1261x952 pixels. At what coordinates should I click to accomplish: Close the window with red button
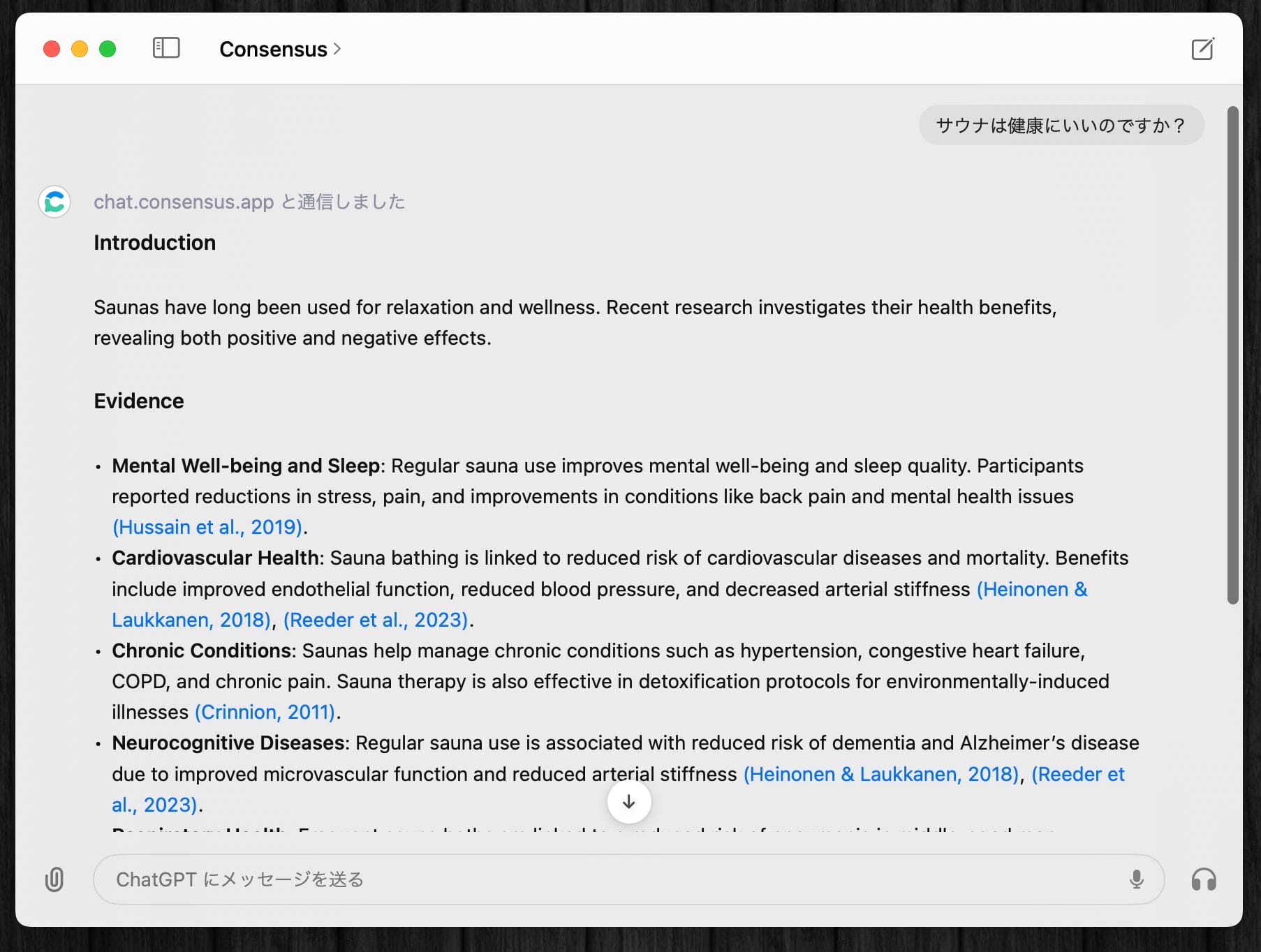52,49
